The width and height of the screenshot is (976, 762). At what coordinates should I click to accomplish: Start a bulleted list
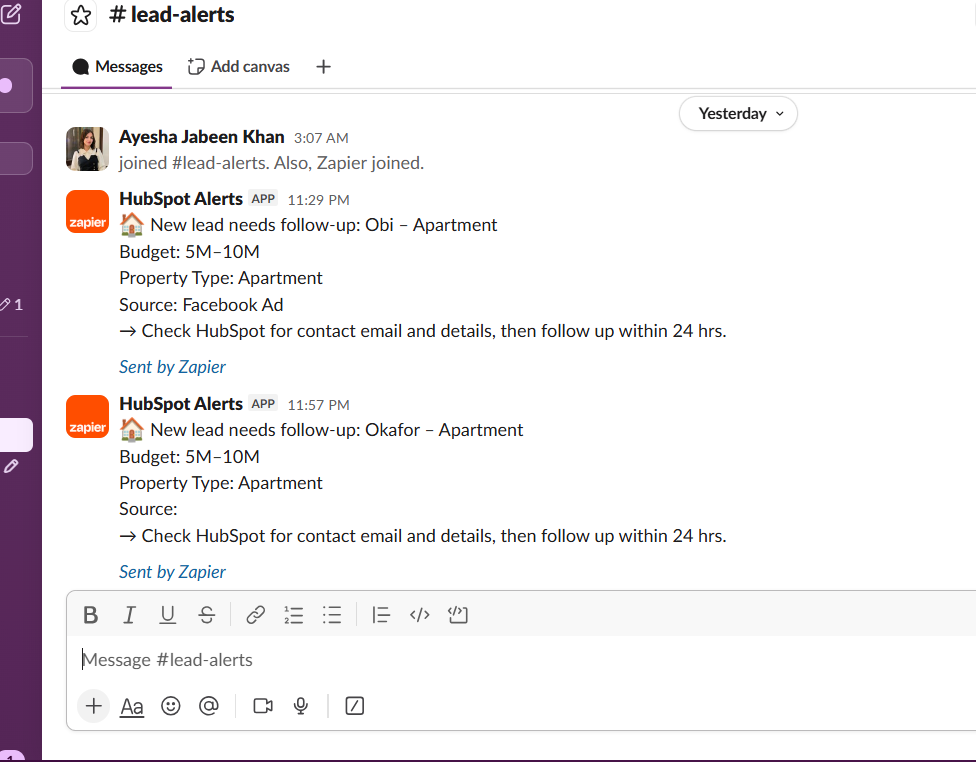(x=332, y=615)
